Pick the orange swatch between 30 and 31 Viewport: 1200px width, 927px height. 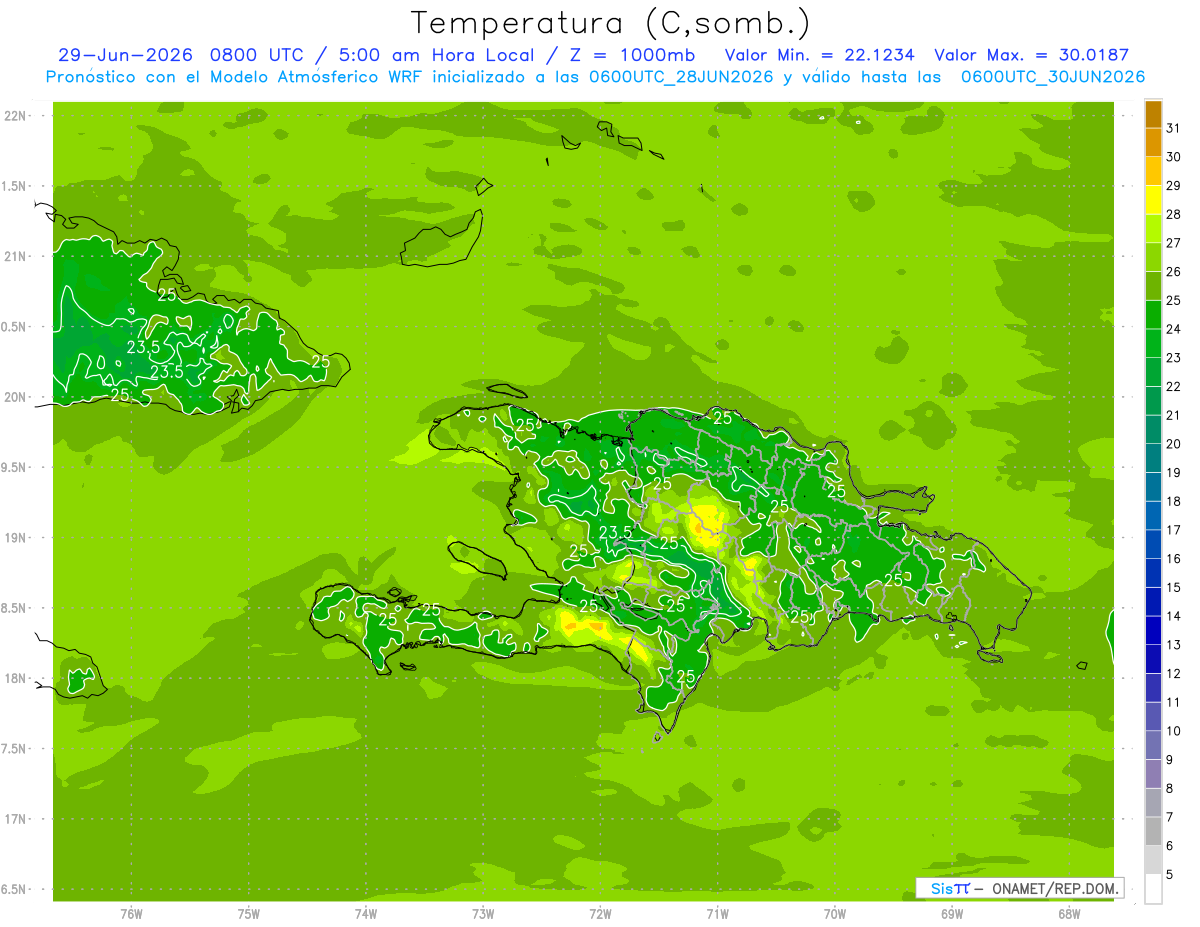(1153, 142)
